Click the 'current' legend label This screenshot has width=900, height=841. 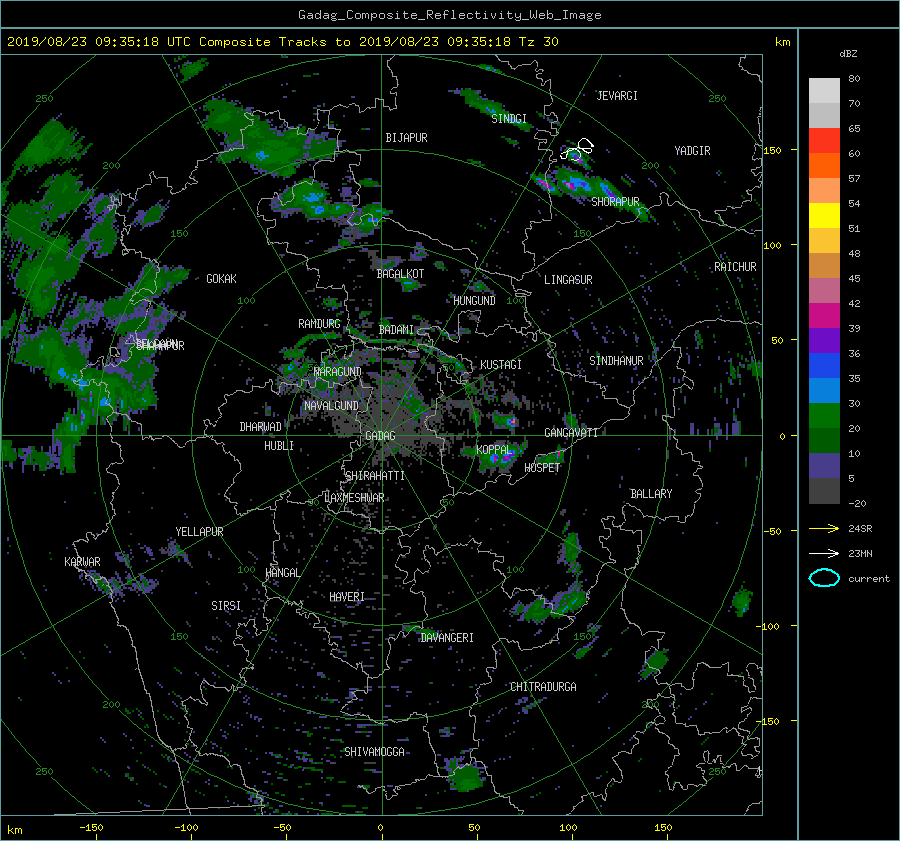(x=869, y=579)
